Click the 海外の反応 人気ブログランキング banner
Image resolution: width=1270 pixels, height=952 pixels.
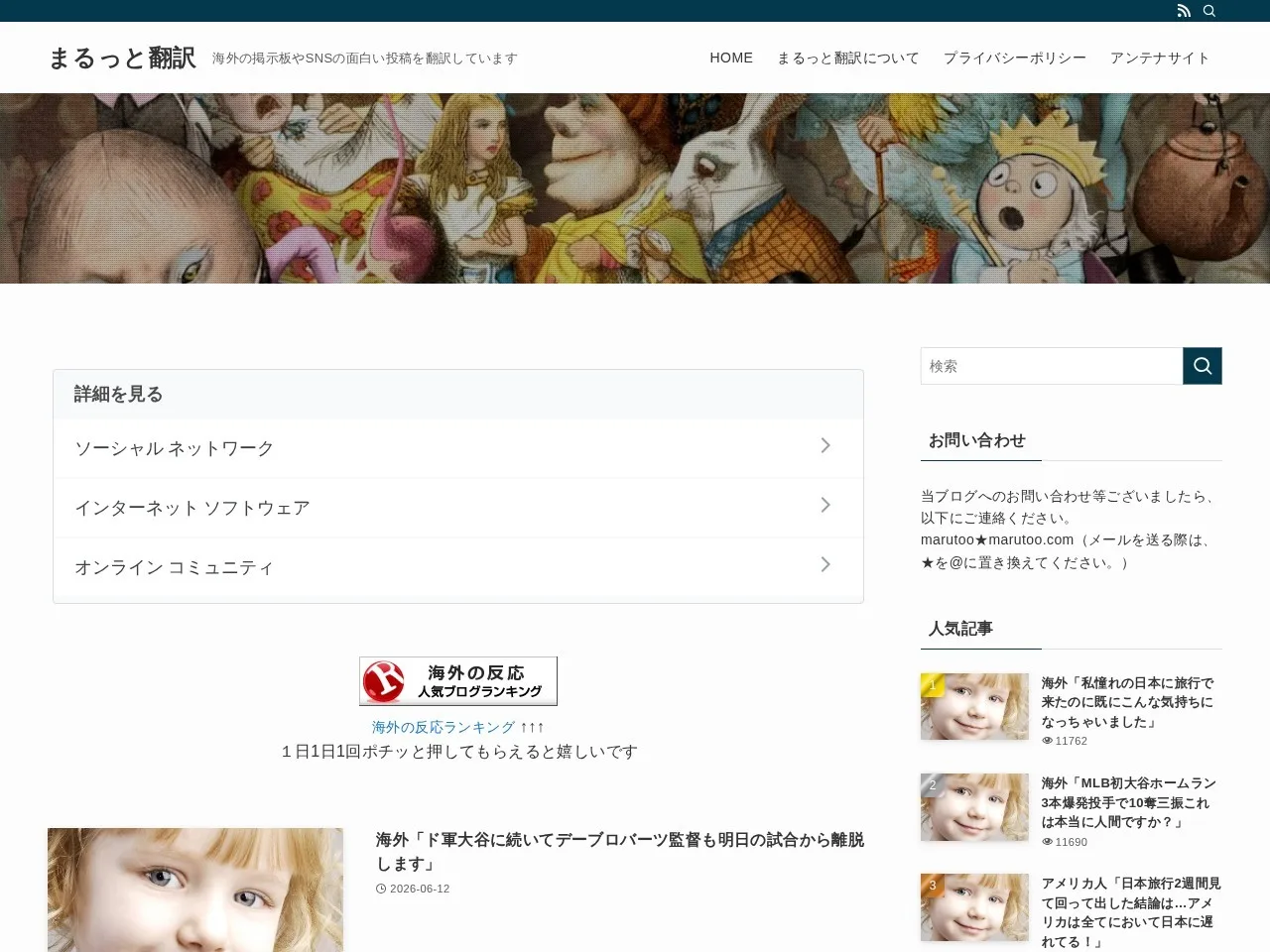458,681
